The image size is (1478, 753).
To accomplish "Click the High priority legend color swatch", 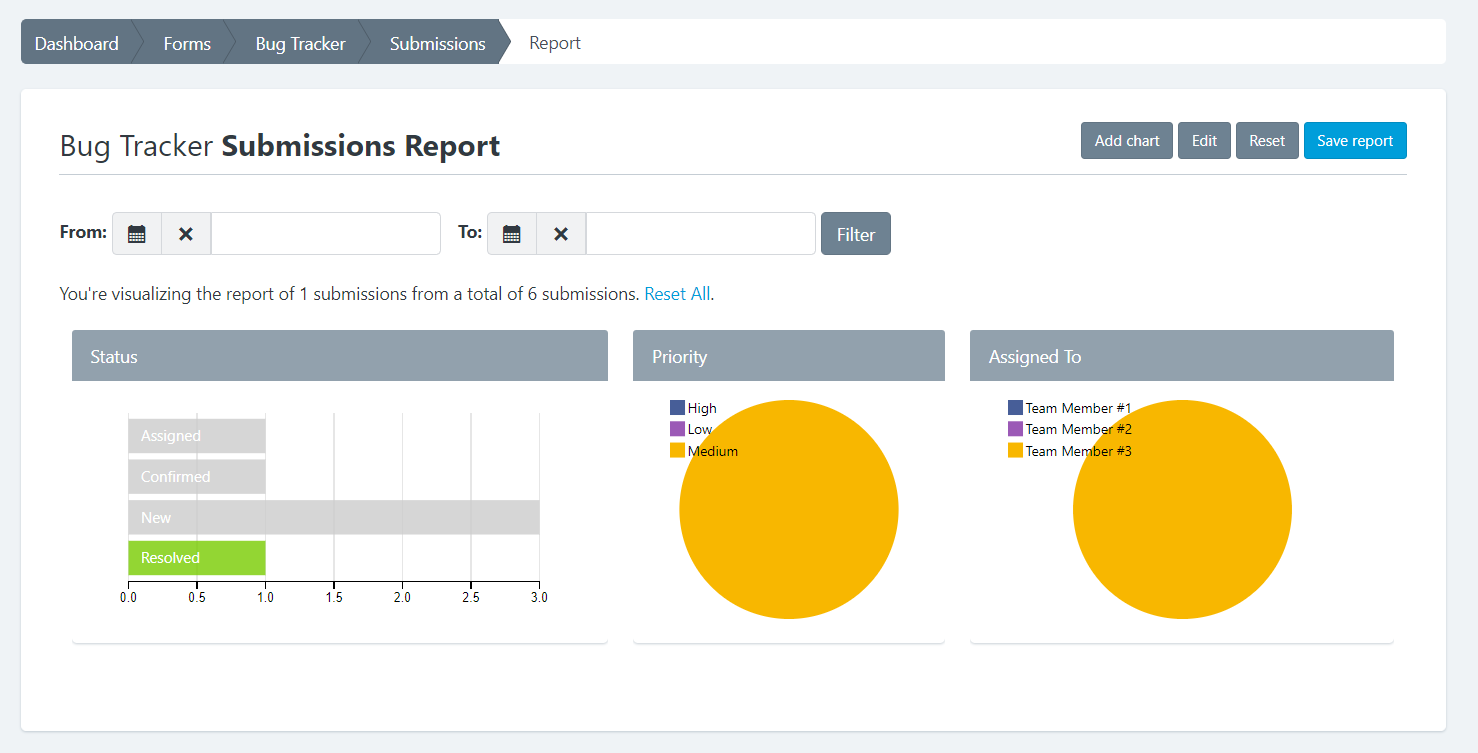I will tap(677, 408).
